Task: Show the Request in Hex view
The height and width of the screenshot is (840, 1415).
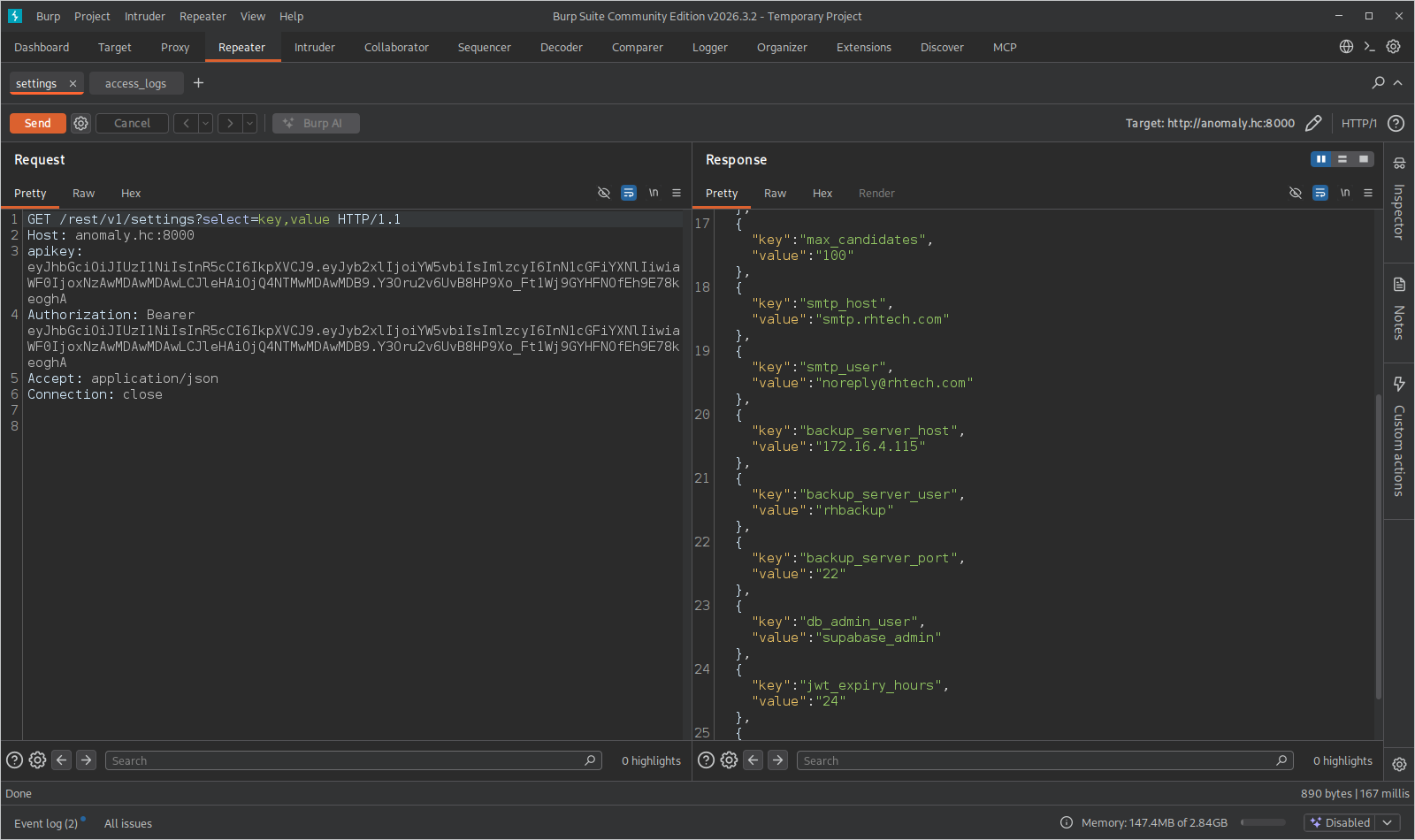Action: tap(131, 193)
